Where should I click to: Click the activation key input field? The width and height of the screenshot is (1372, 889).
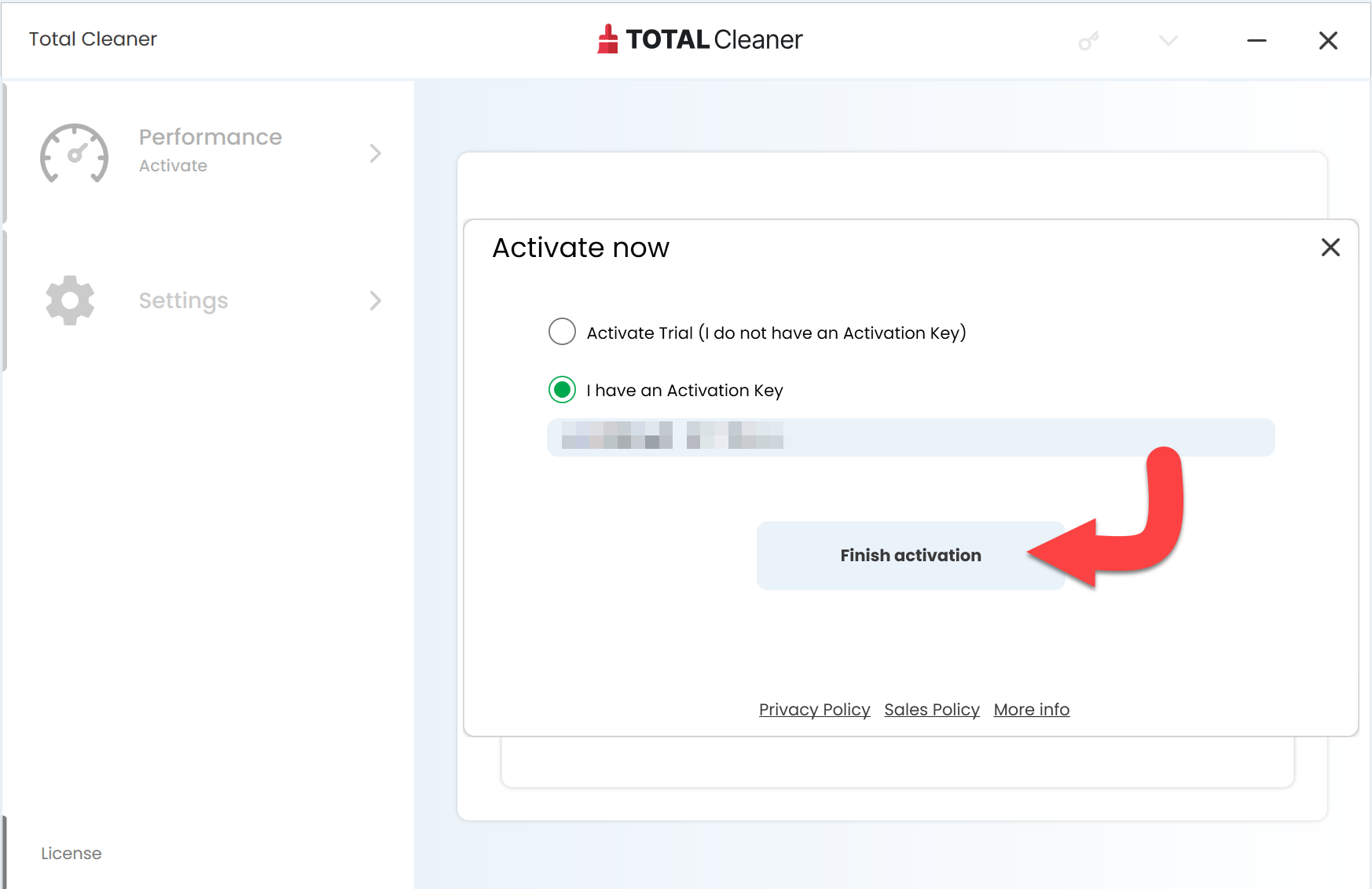[911, 437]
